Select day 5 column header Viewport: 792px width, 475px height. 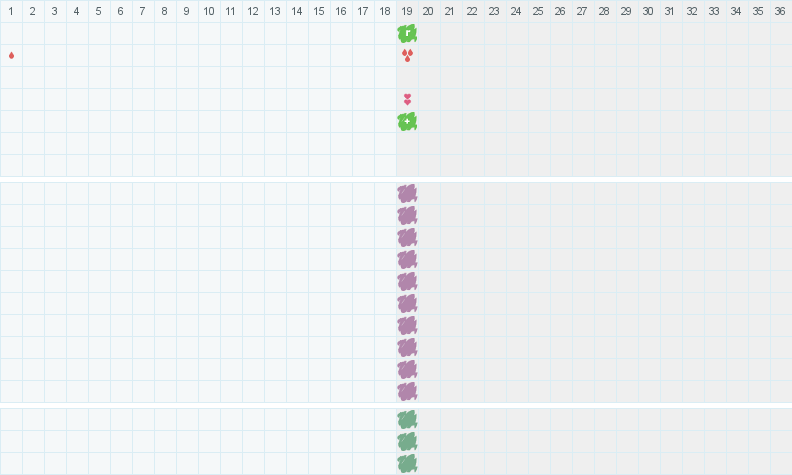point(99,11)
